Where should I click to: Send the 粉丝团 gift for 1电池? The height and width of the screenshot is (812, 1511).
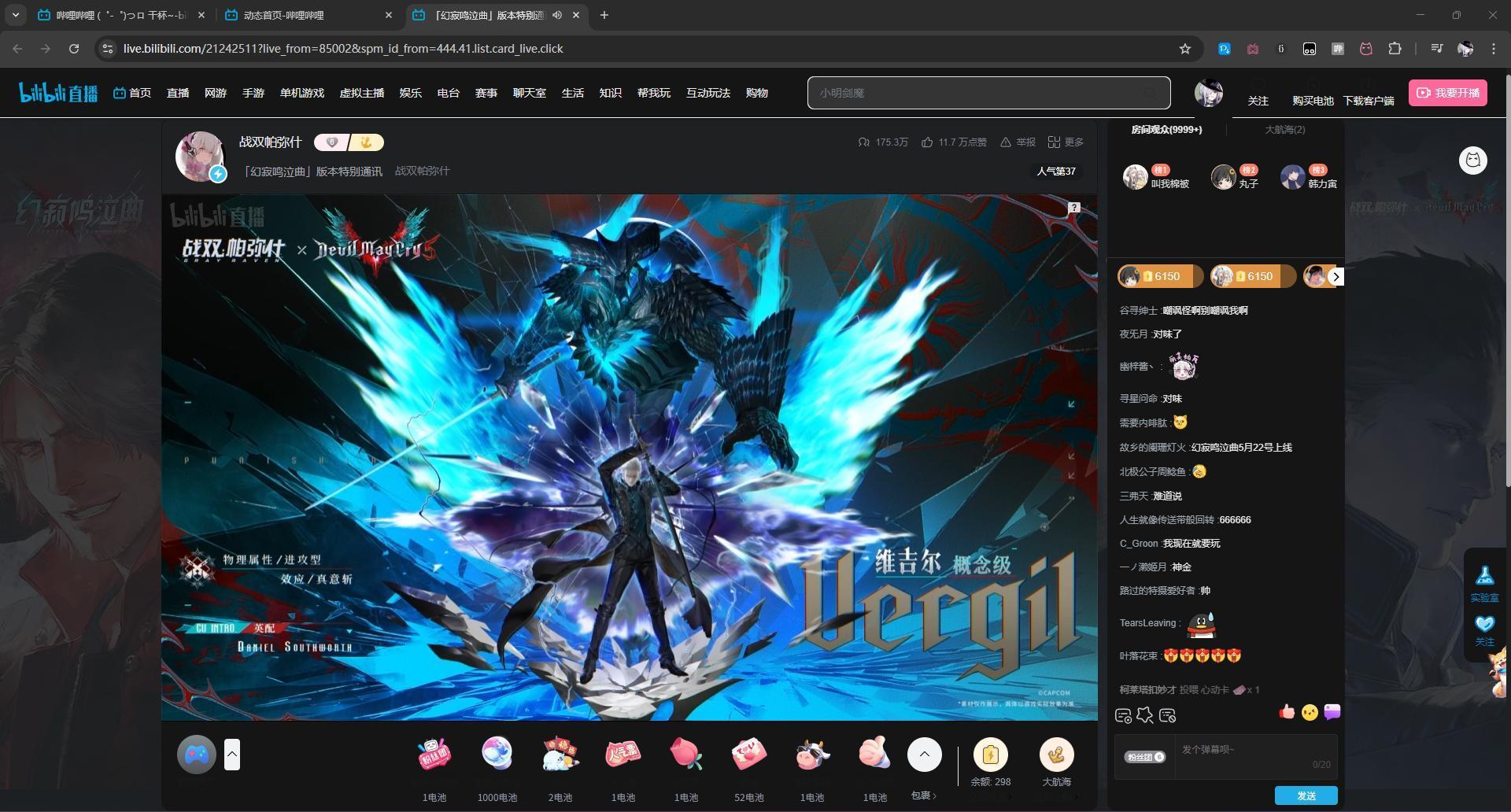(x=434, y=754)
